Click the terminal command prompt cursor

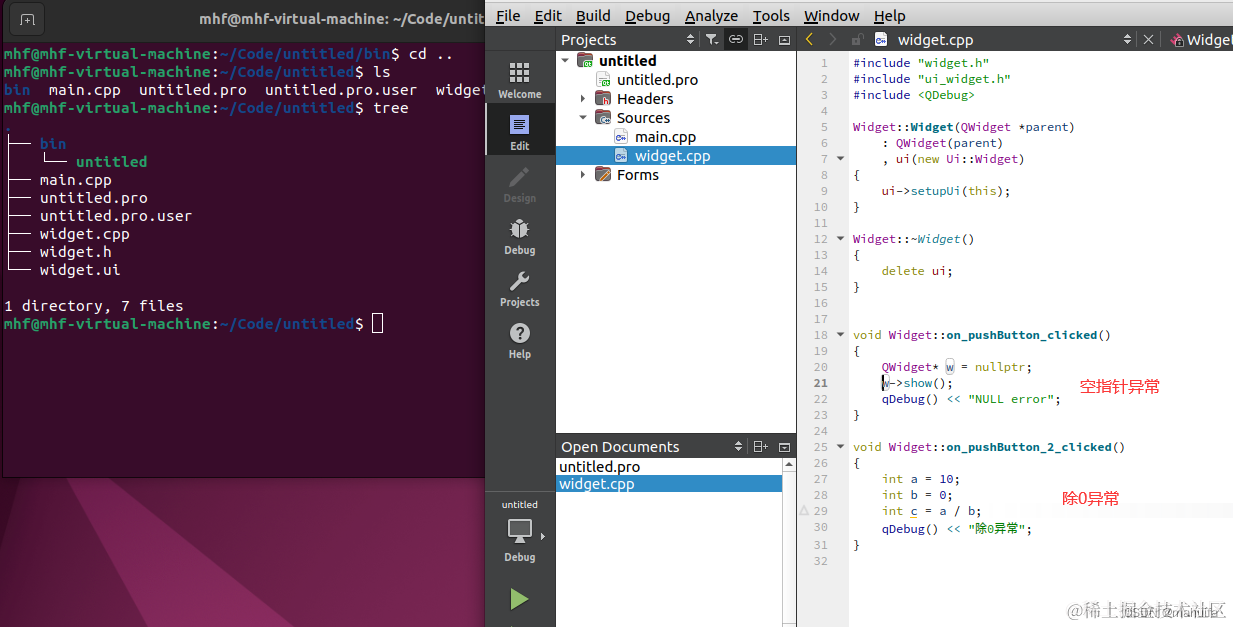(x=377, y=324)
